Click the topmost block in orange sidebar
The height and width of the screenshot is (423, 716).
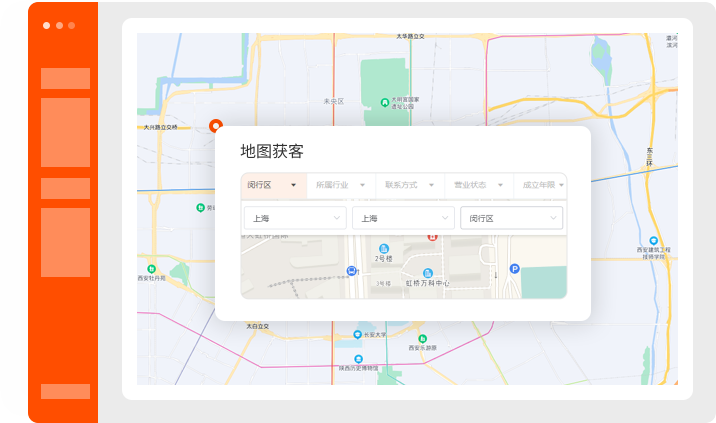[x=65, y=78]
